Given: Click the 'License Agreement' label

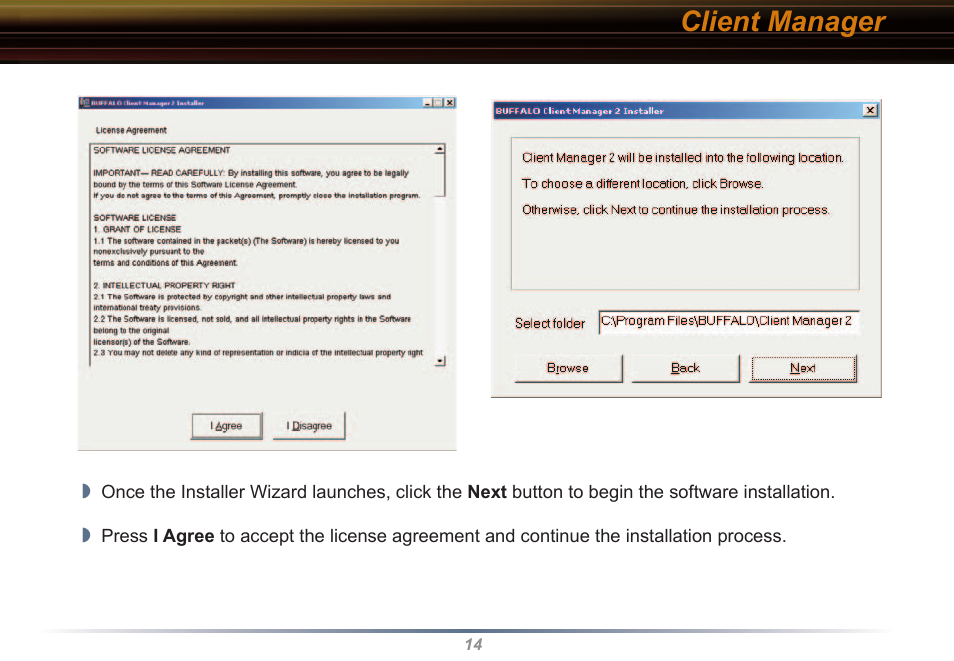Looking at the screenshot, I should click(x=131, y=130).
